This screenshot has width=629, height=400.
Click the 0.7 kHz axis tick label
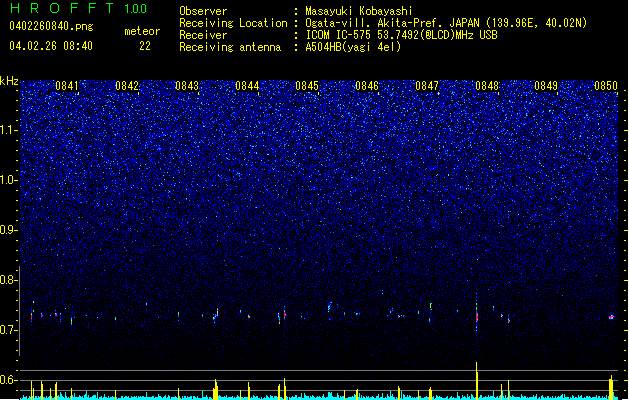(9, 330)
